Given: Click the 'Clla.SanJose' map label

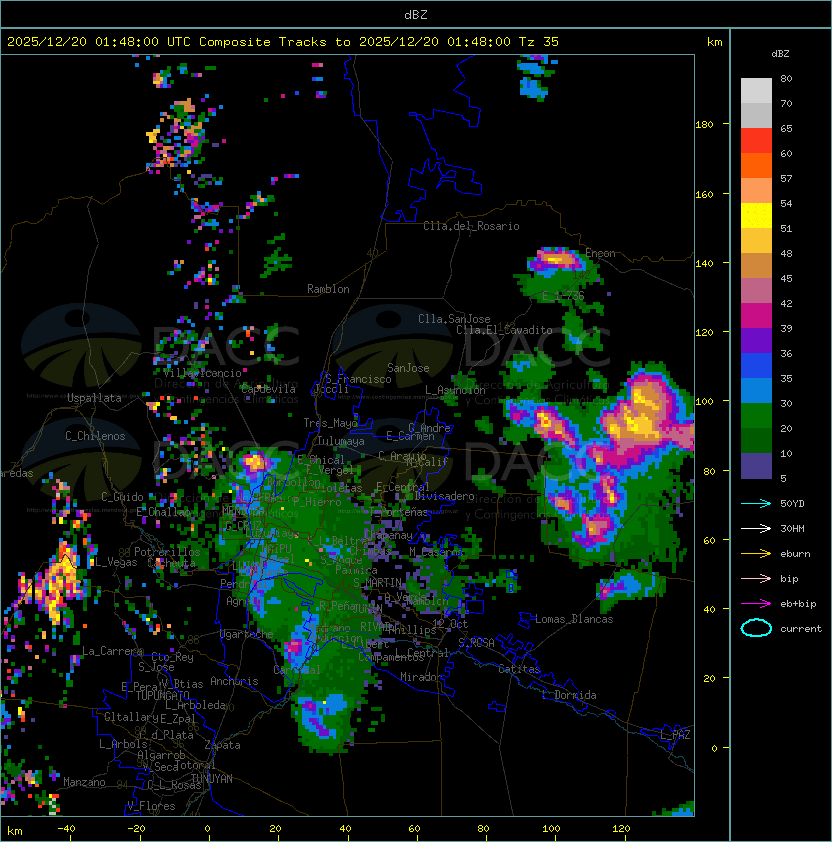Looking at the screenshot, I should click(454, 319).
